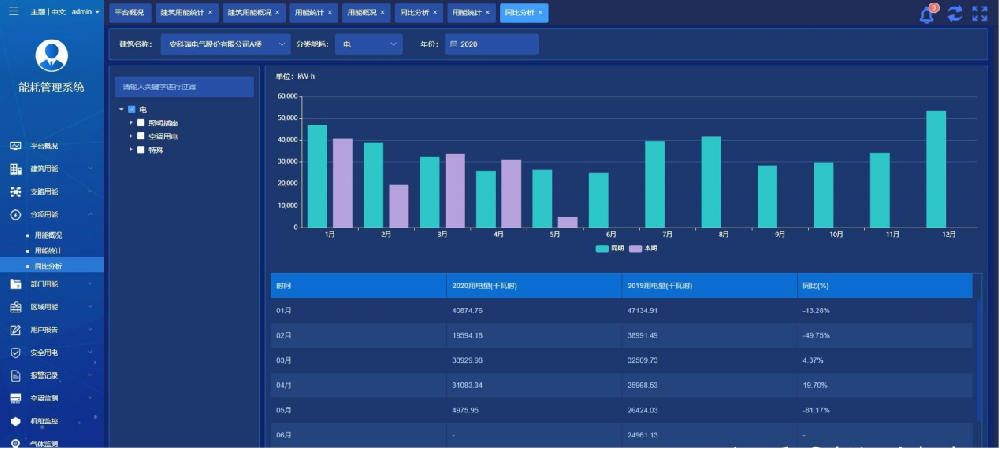Screen dimensions: 1000x449
Task: Uncheck the 电 root checkbox
Action: [x=132, y=109]
